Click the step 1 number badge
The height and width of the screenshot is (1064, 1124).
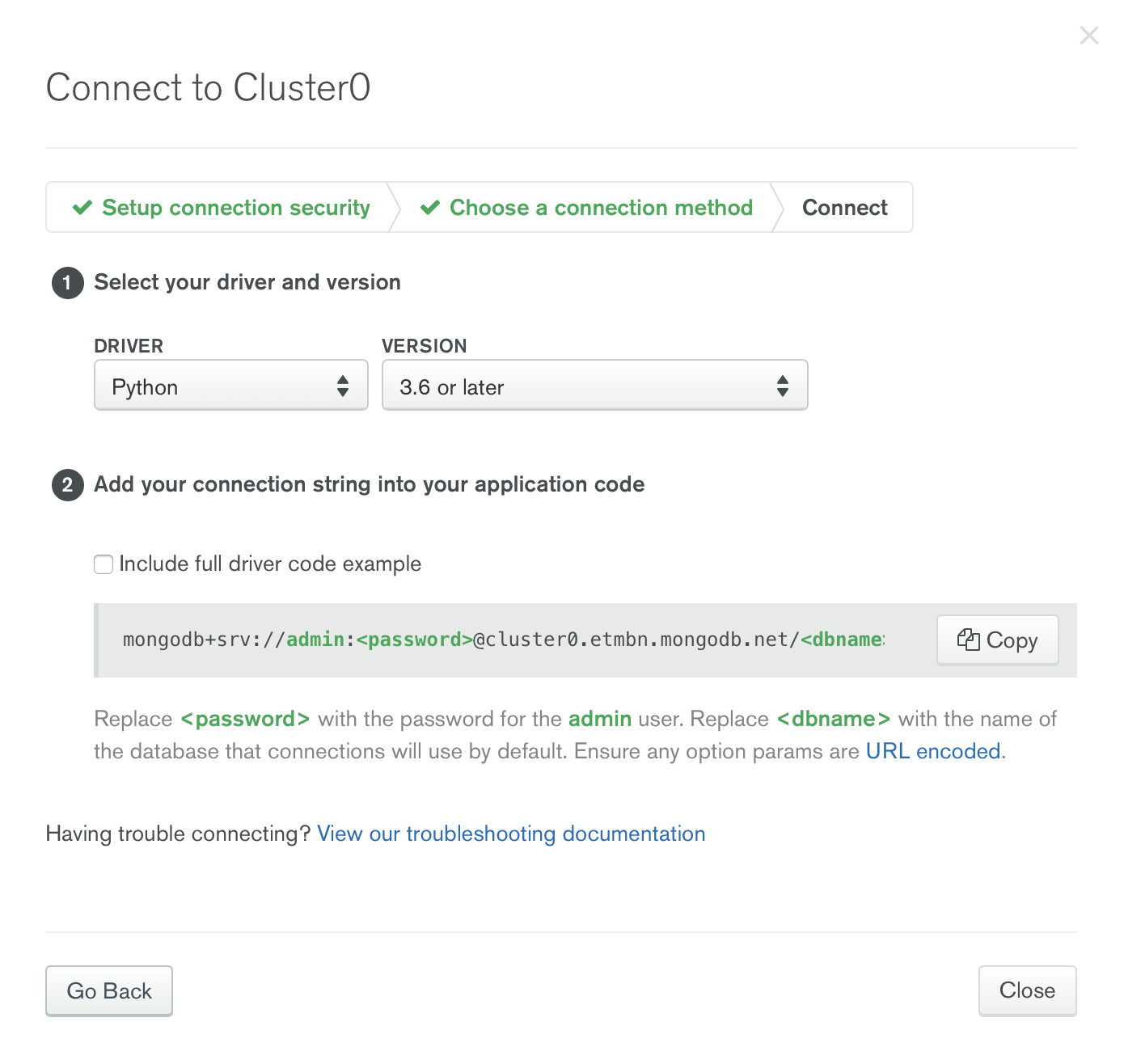pos(68,283)
